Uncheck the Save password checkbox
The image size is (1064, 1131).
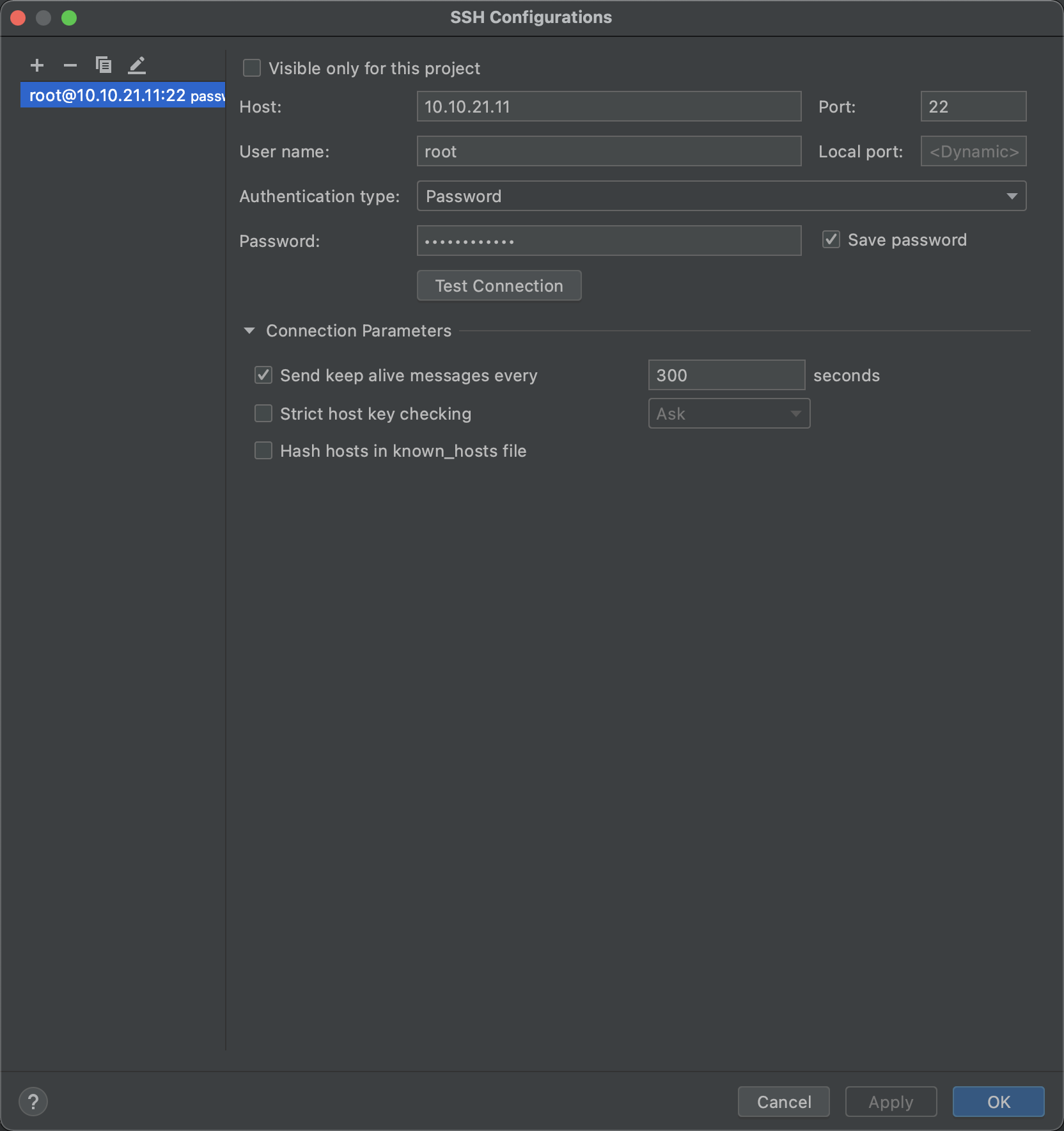(831, 240)
